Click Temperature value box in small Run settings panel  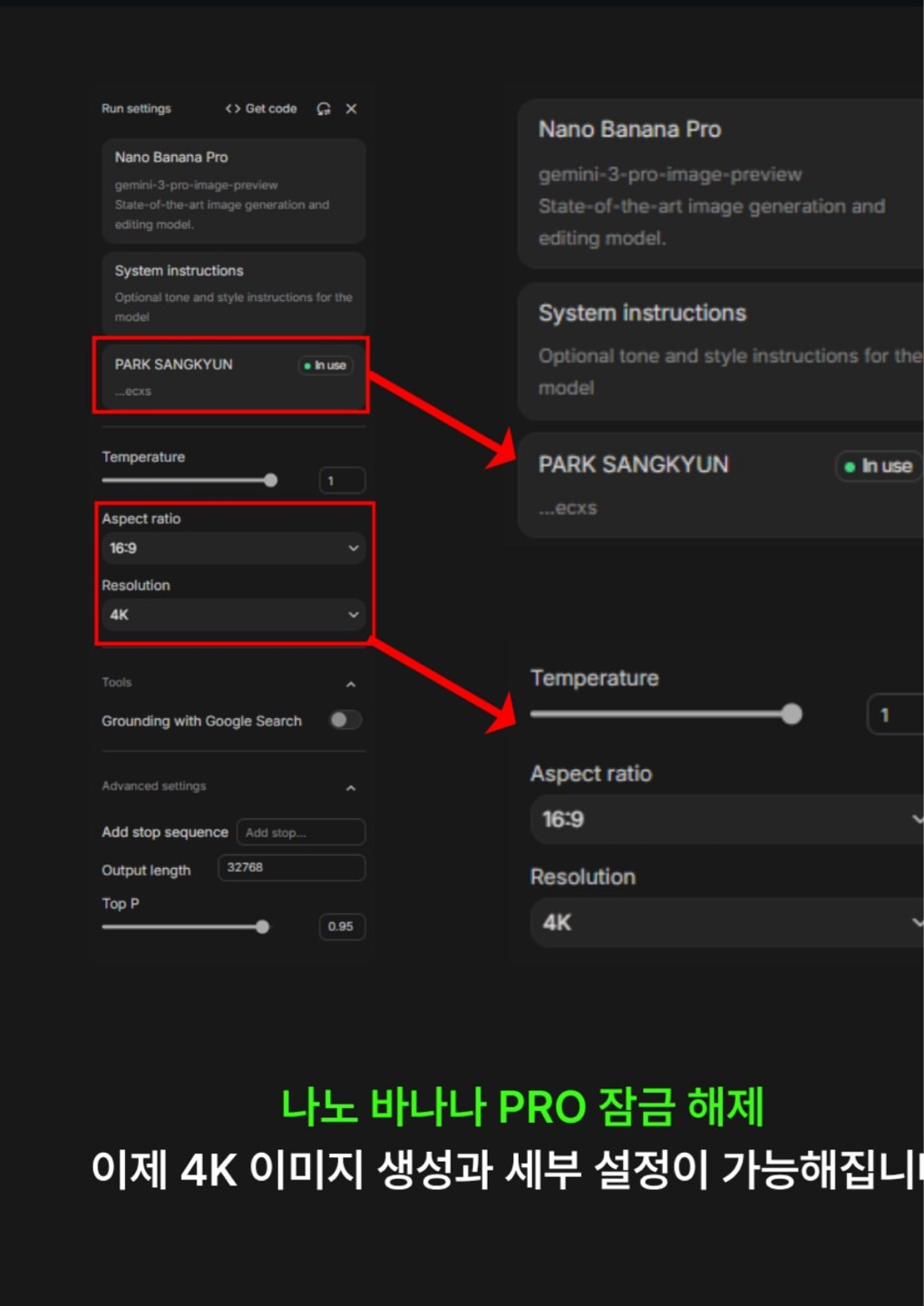pos(343,481)
